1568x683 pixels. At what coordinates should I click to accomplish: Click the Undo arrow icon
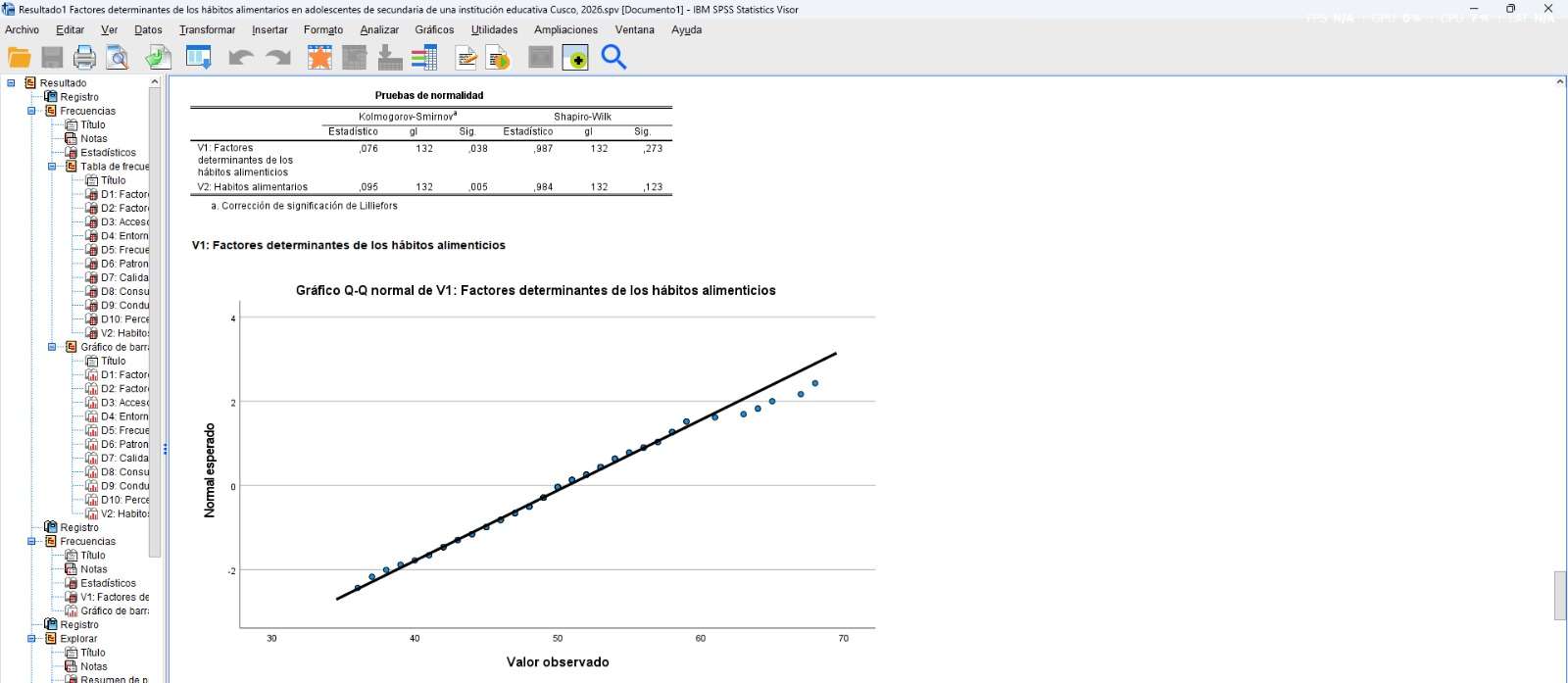[x=240, y=58]
